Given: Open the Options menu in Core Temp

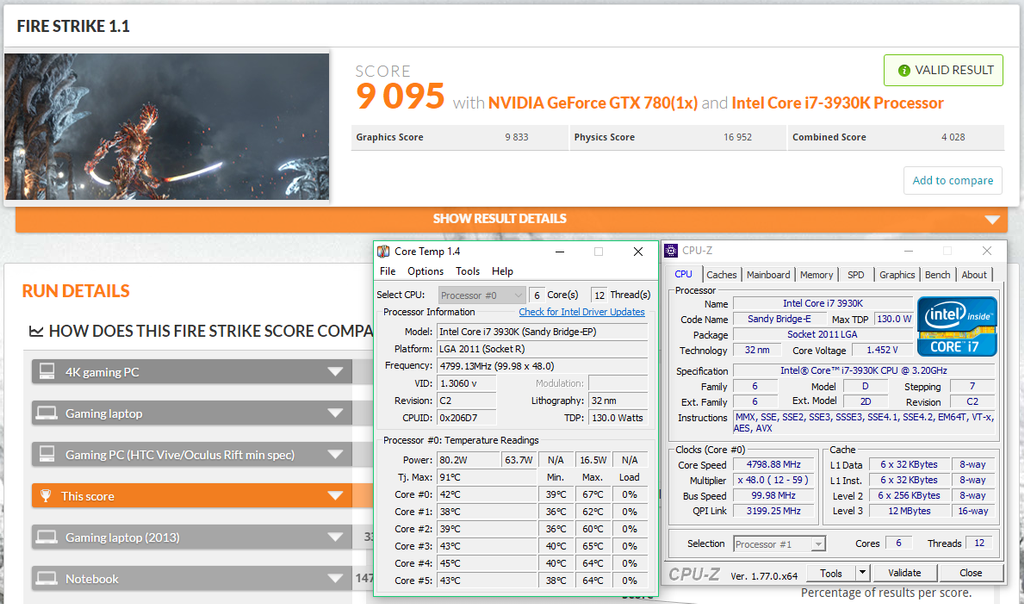Looking at the screenshot, I should (425, 271).
